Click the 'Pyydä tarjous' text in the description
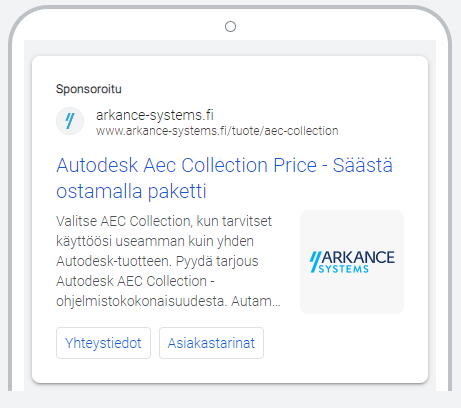The image size is (461, 408). coord(217,261)
